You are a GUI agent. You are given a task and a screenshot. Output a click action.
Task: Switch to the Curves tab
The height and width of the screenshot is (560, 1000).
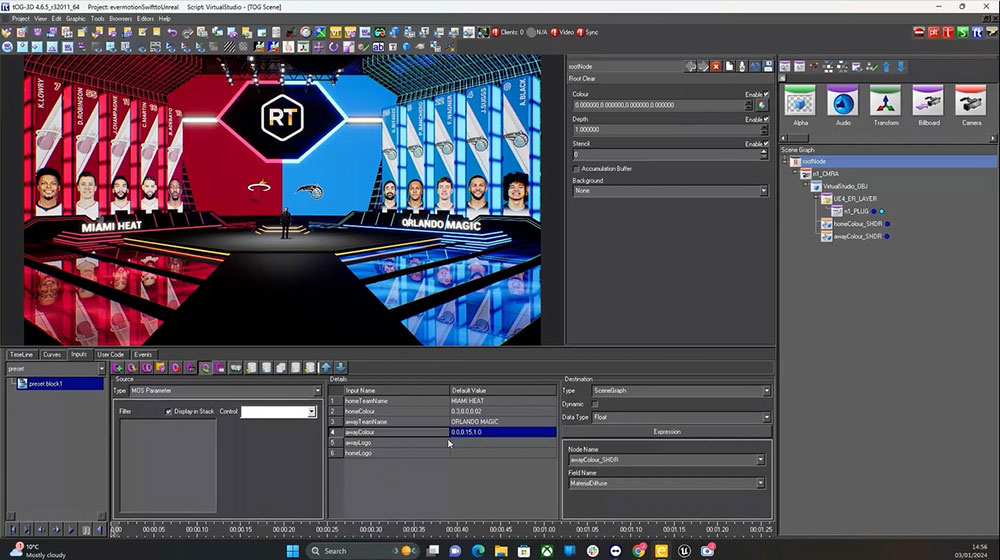pyautogui.click(x=52, y=355)
